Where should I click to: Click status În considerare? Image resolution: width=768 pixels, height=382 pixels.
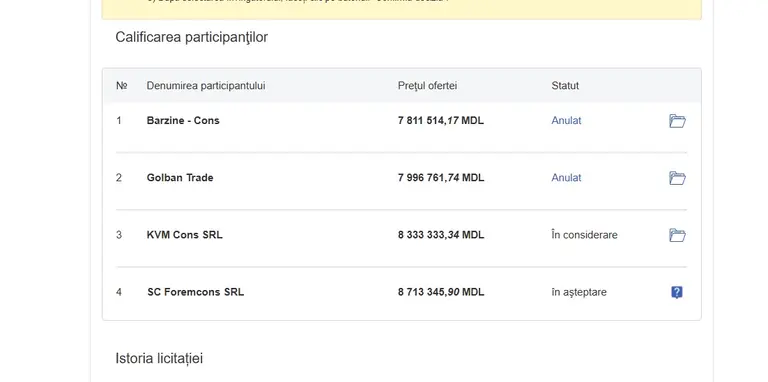[584, 235]
